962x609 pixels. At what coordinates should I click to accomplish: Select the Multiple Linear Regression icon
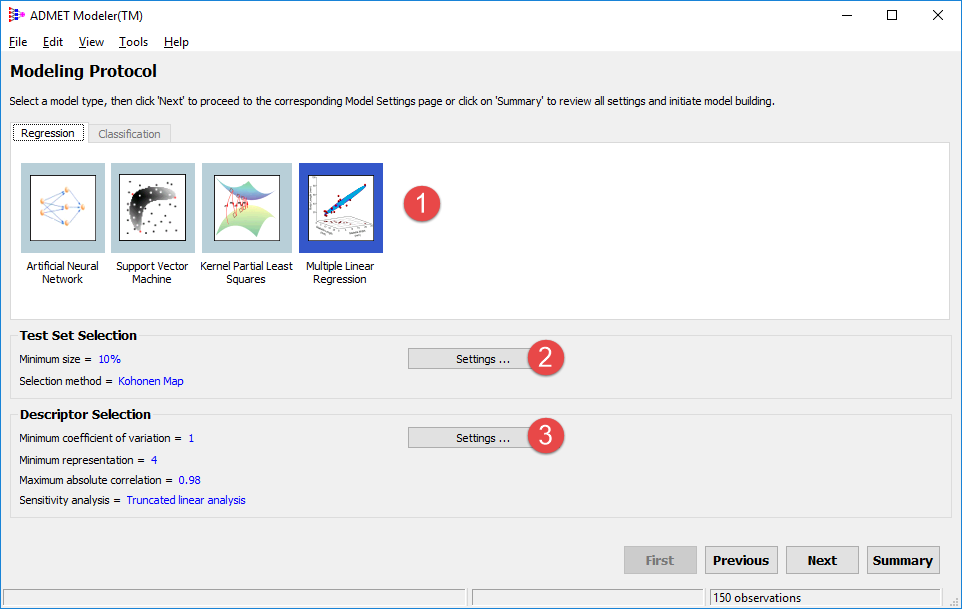(x=341, y=208)
